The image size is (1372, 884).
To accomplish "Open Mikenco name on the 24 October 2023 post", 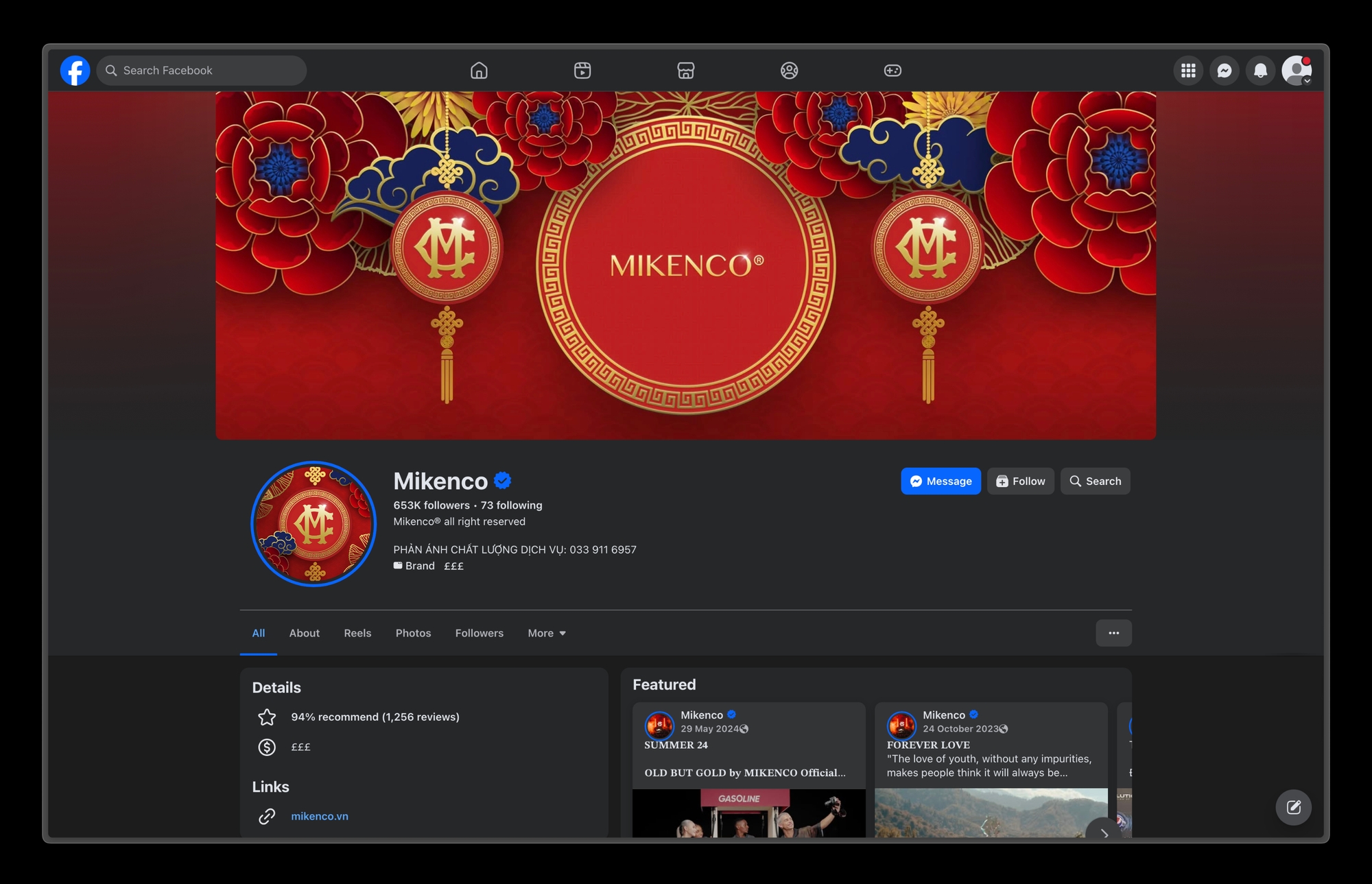I will [944, 715].
